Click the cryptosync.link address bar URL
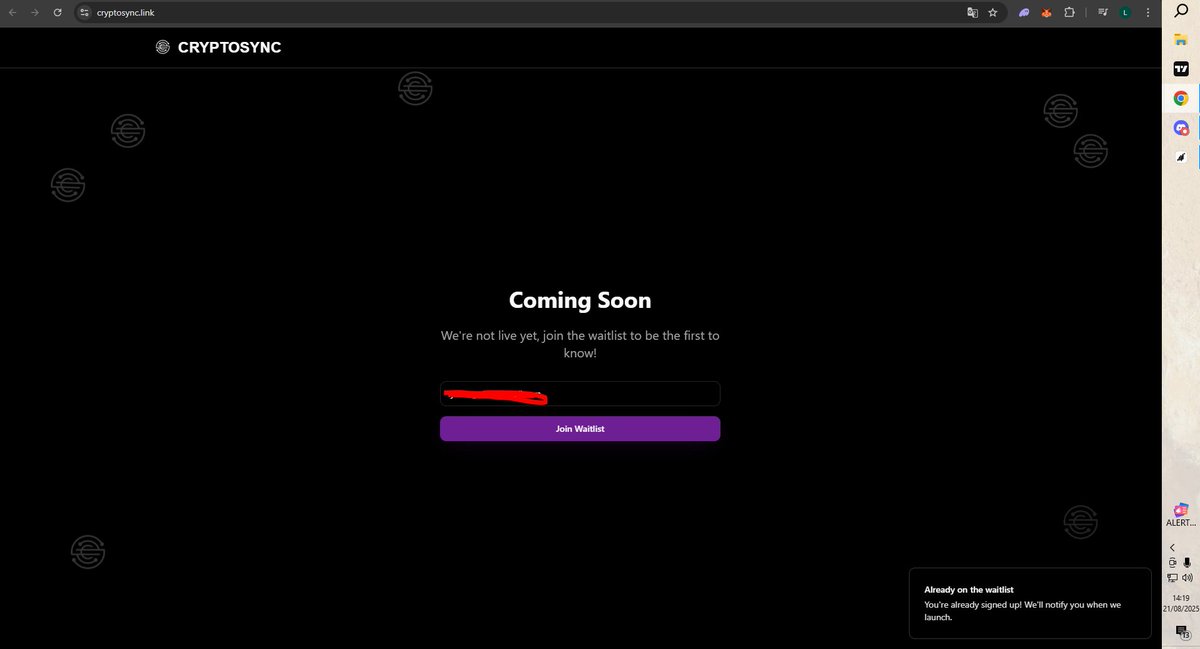The image size is (1200, 649). [125, 13]
